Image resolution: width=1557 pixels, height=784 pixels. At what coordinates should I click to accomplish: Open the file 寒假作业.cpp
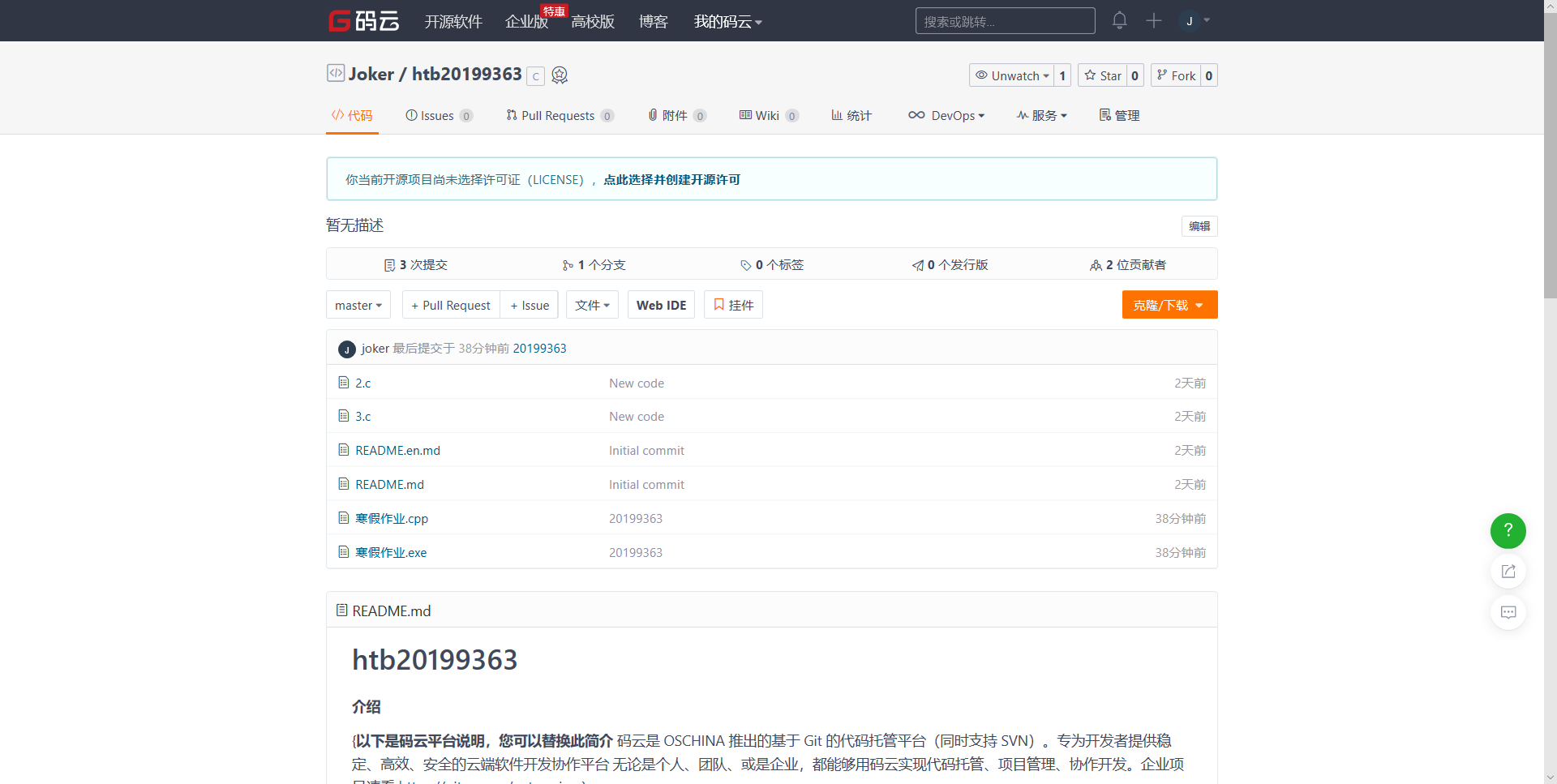392,518
